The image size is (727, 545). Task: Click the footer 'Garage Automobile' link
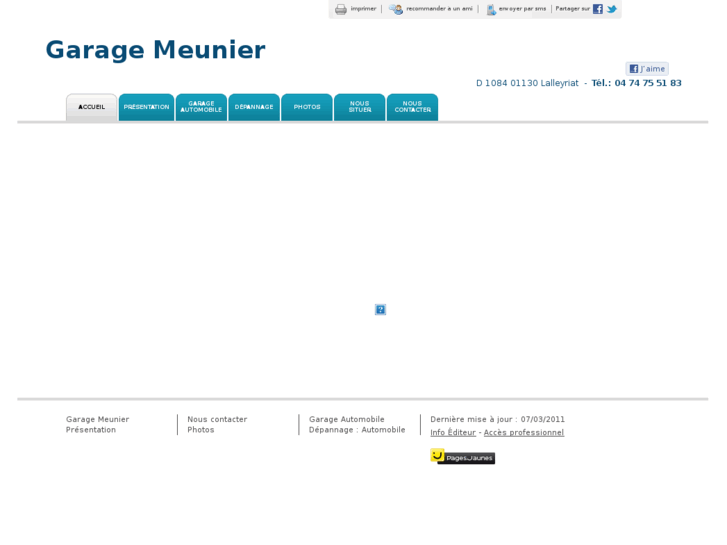347,419
